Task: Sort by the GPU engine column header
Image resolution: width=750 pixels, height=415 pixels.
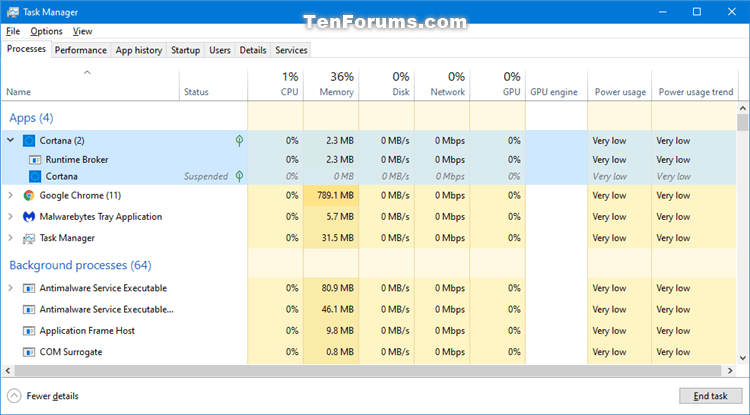Action: click(556, 85)
